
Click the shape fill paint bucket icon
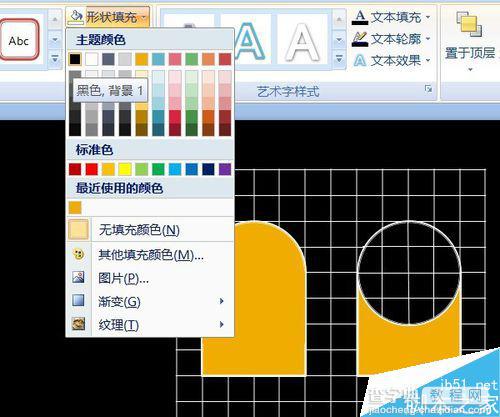point(75,17)
